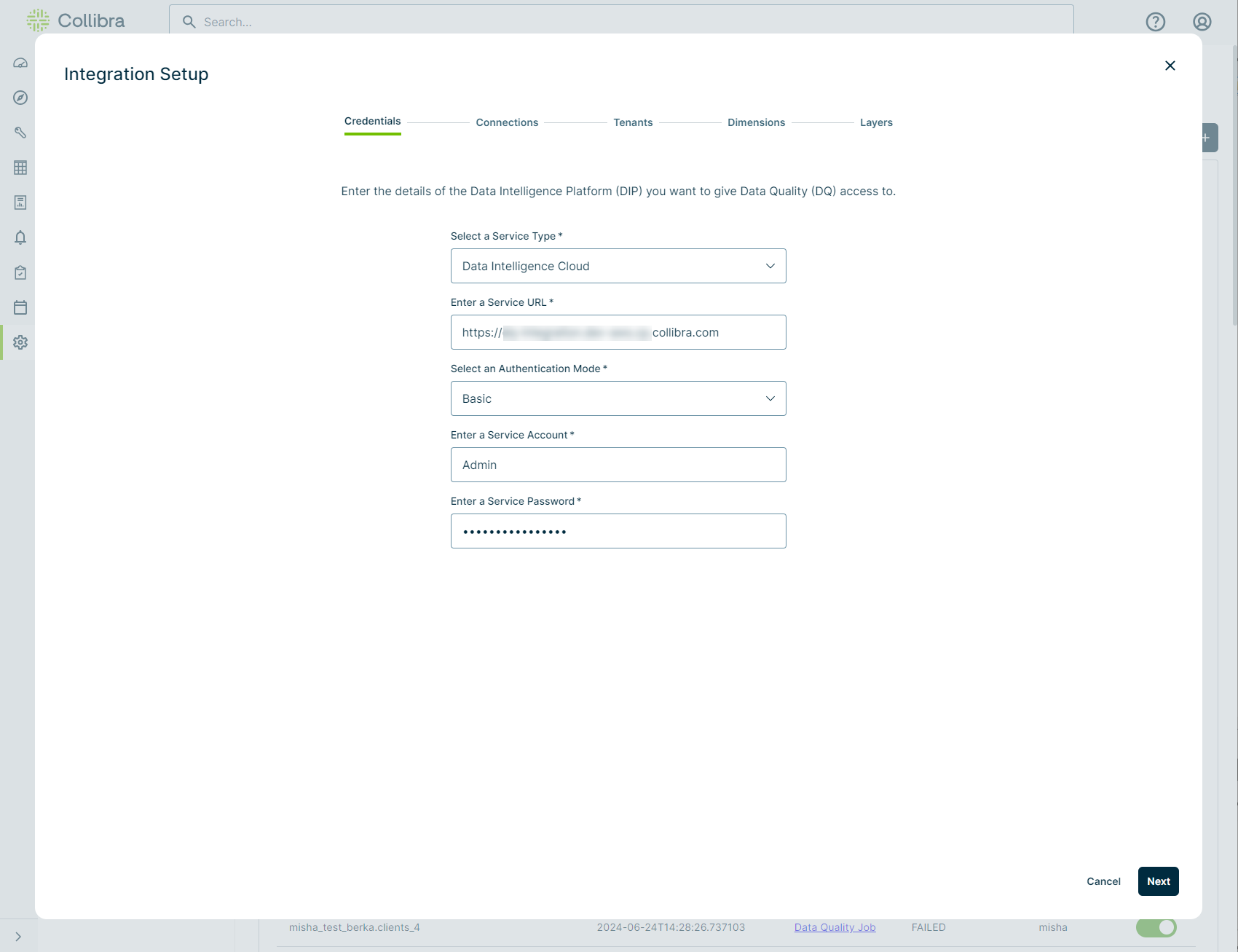
Task: Open the compass explorer icon in sidebar
Action: coord(20,98)
